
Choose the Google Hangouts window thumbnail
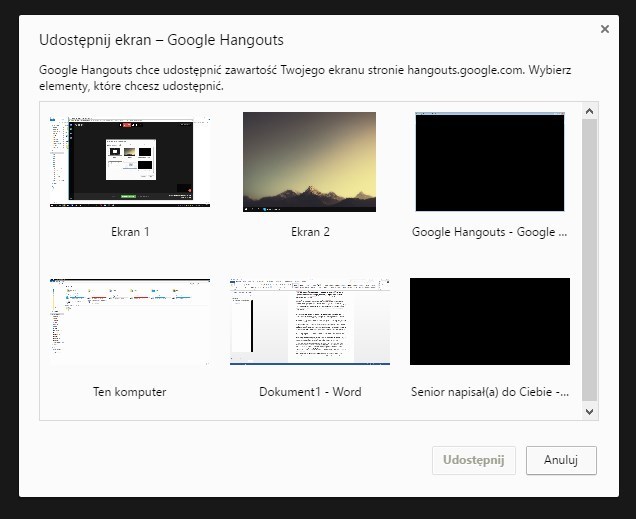click(x=490, y=162)
